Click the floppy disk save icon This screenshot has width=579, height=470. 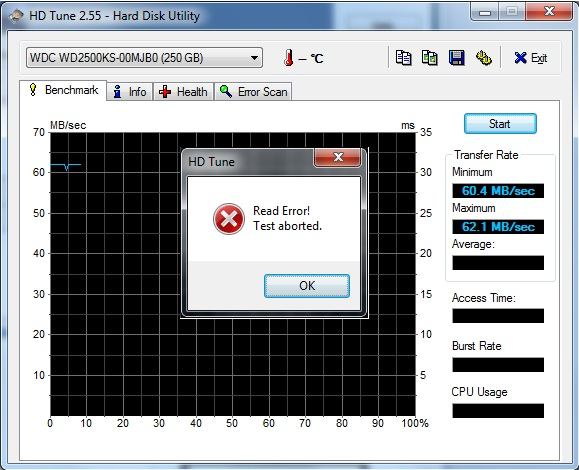(x=456, y=58)
